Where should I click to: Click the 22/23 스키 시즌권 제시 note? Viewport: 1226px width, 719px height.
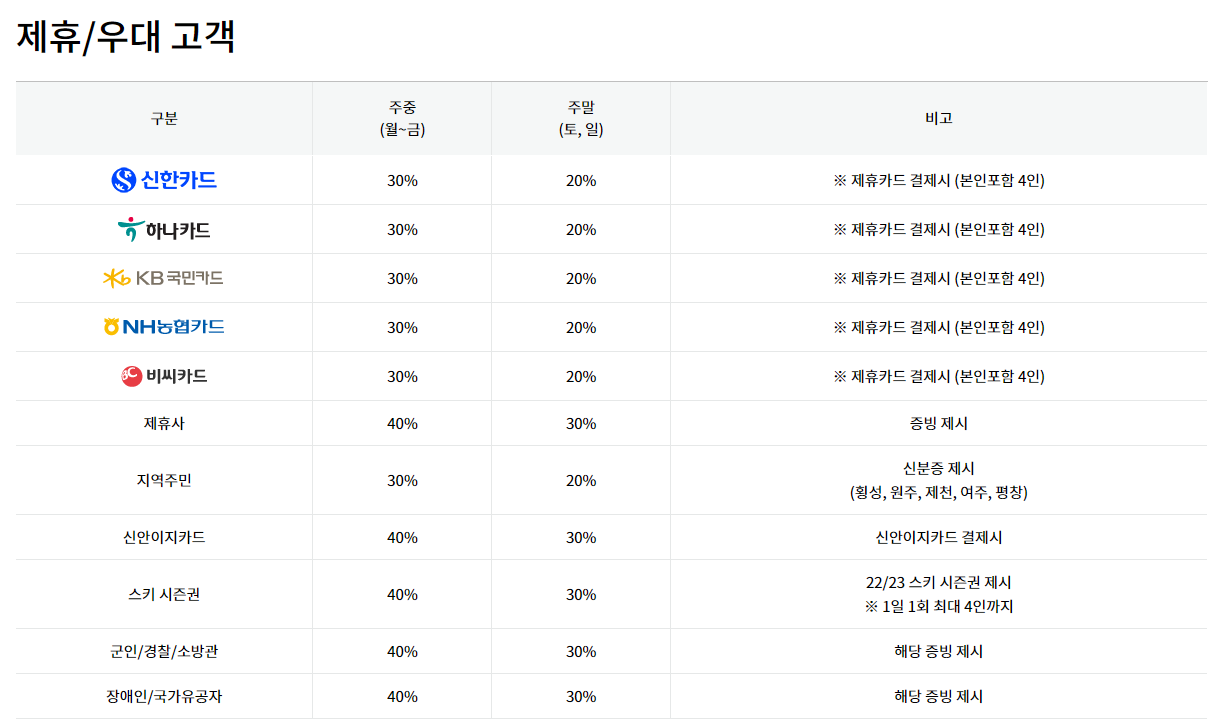(x=939, y=582)
